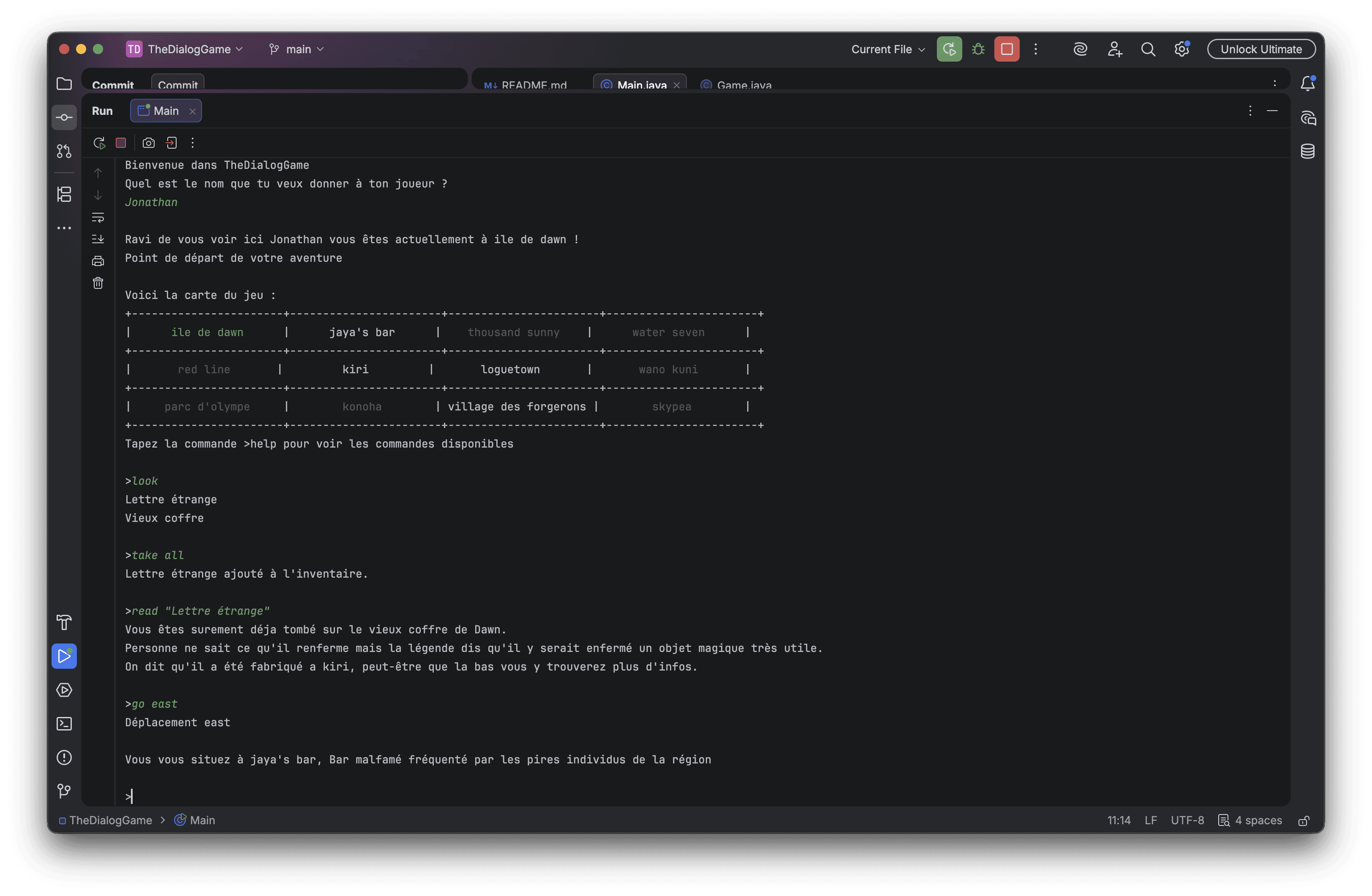
Task: Open the Database tool window
Action: pyautogui.click(x=1307, y=152)
